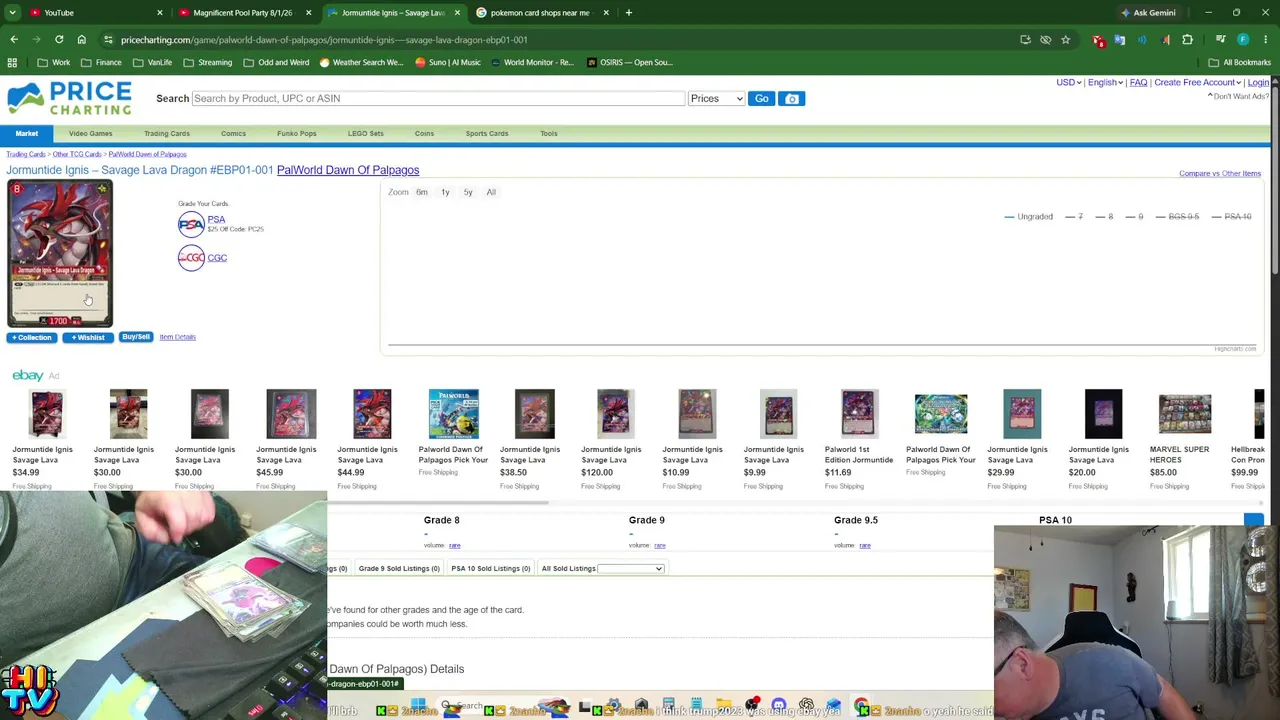Click the PriceCharting site logo
Screen dimensions: 1280x720
[69, 99]
